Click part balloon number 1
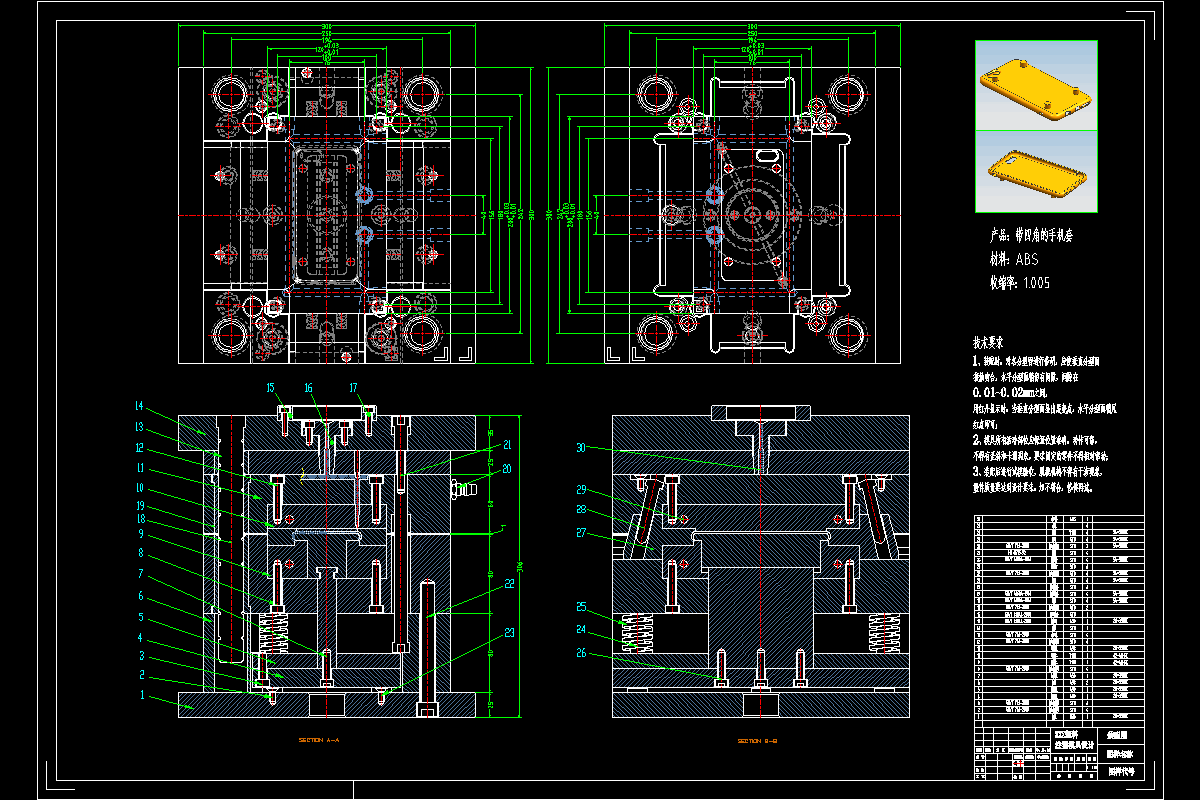The image size is (1200, 800). (x=141, y=694)
